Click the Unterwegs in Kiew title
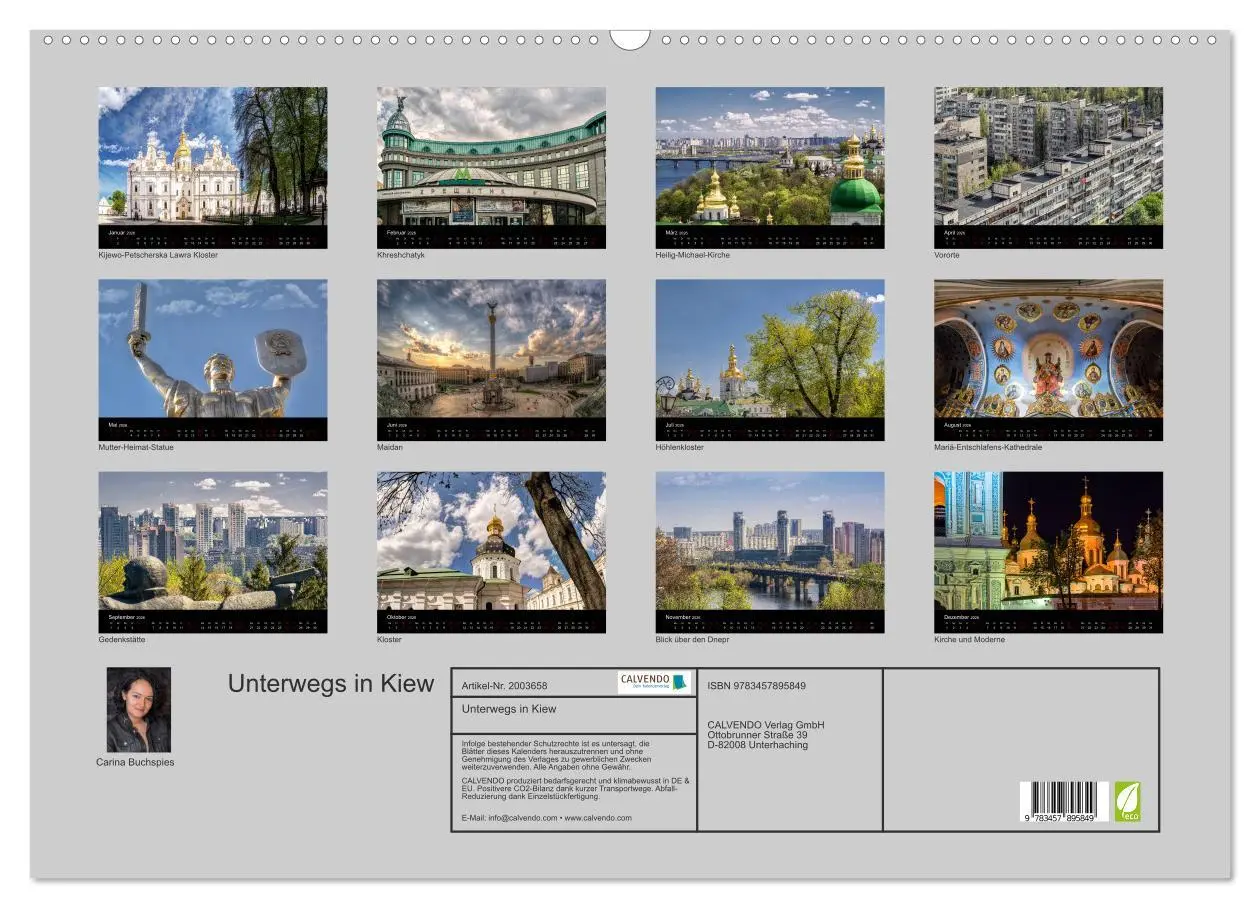The image size is (1260, 908). pos(330,684)
